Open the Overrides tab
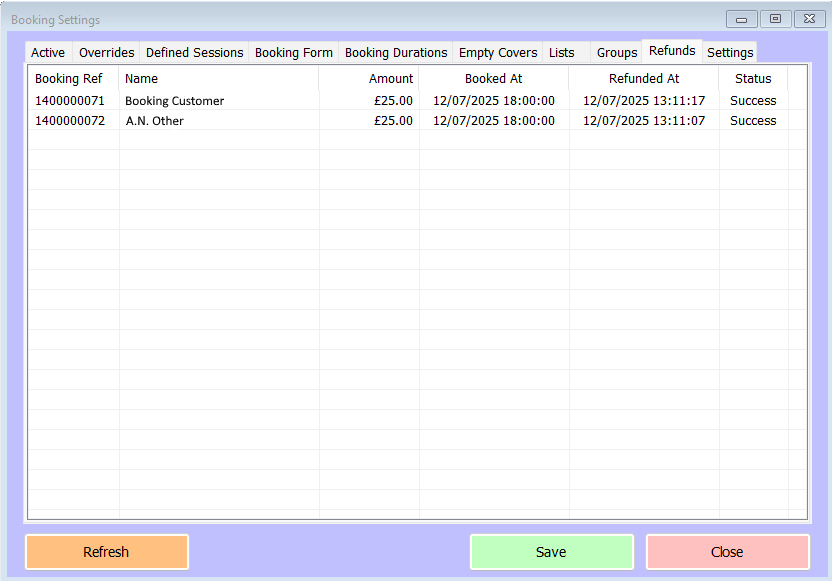This screenshot has height=581, width=832. (107, 53)
